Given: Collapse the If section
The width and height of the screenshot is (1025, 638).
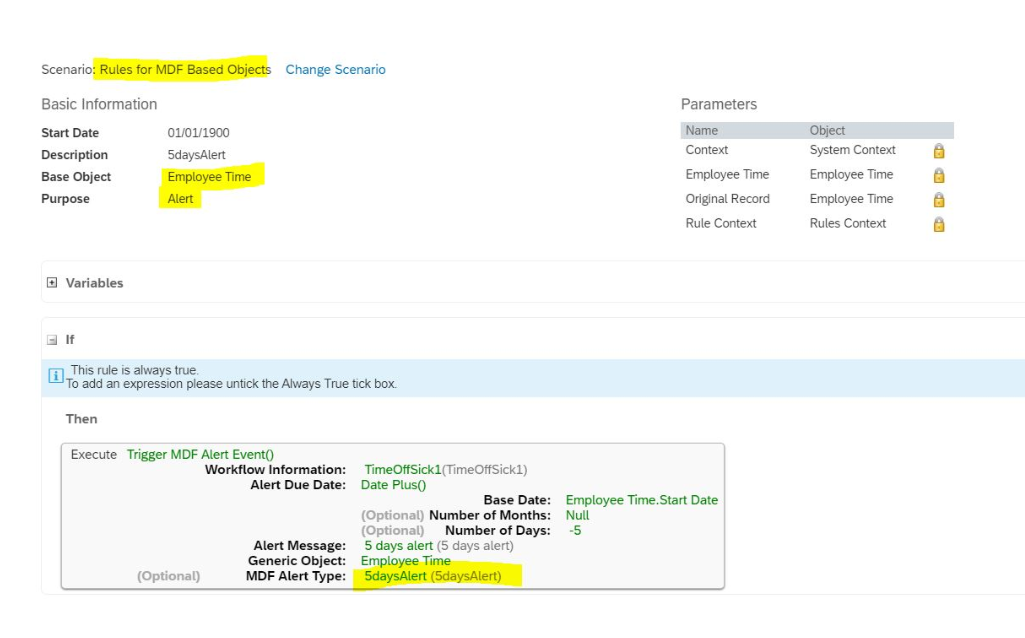Looking at the screenshot, I should coord(52,340).
